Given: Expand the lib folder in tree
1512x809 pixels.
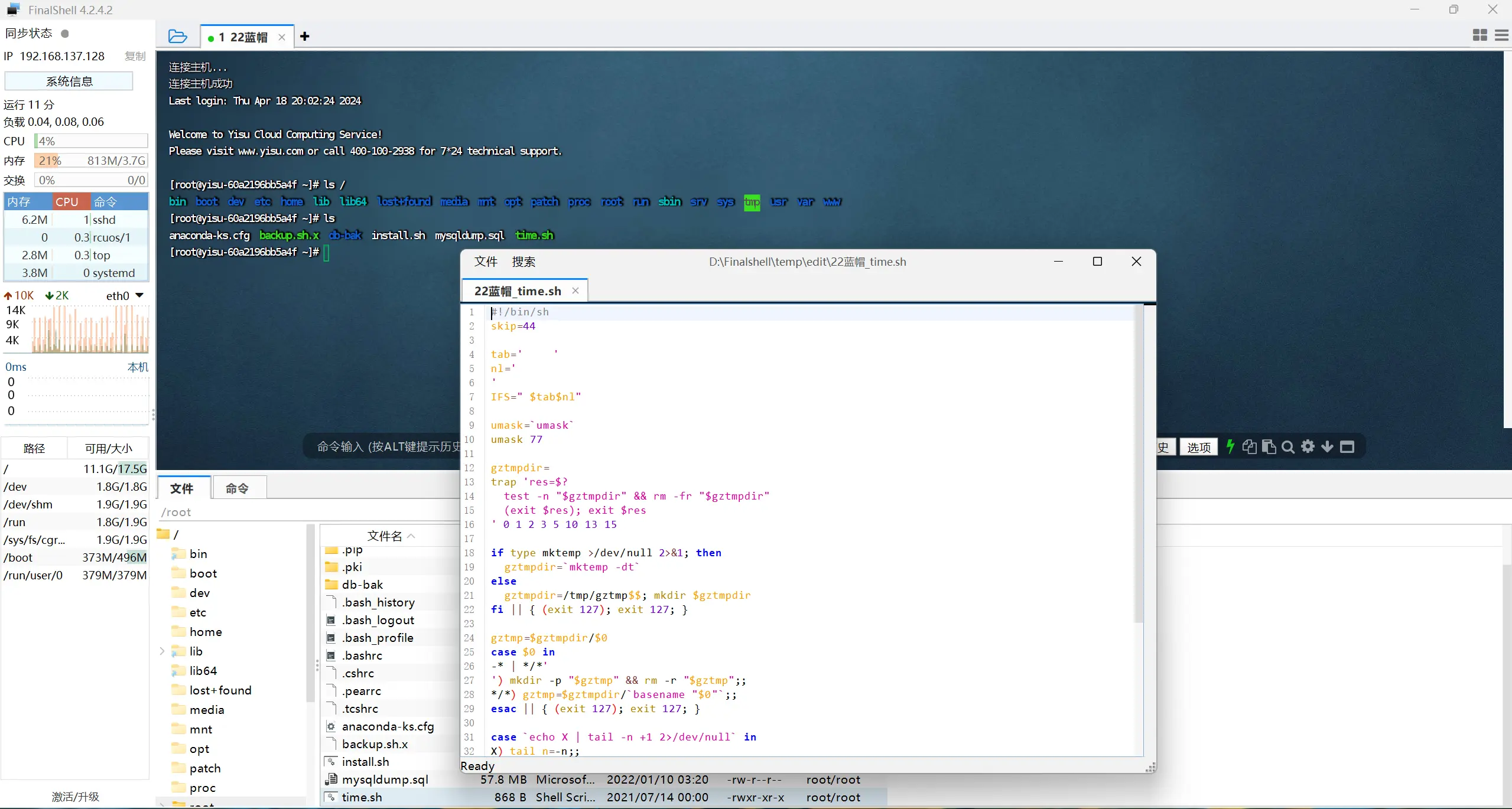Looking at the screenshot, I should [x=162, y=651].
